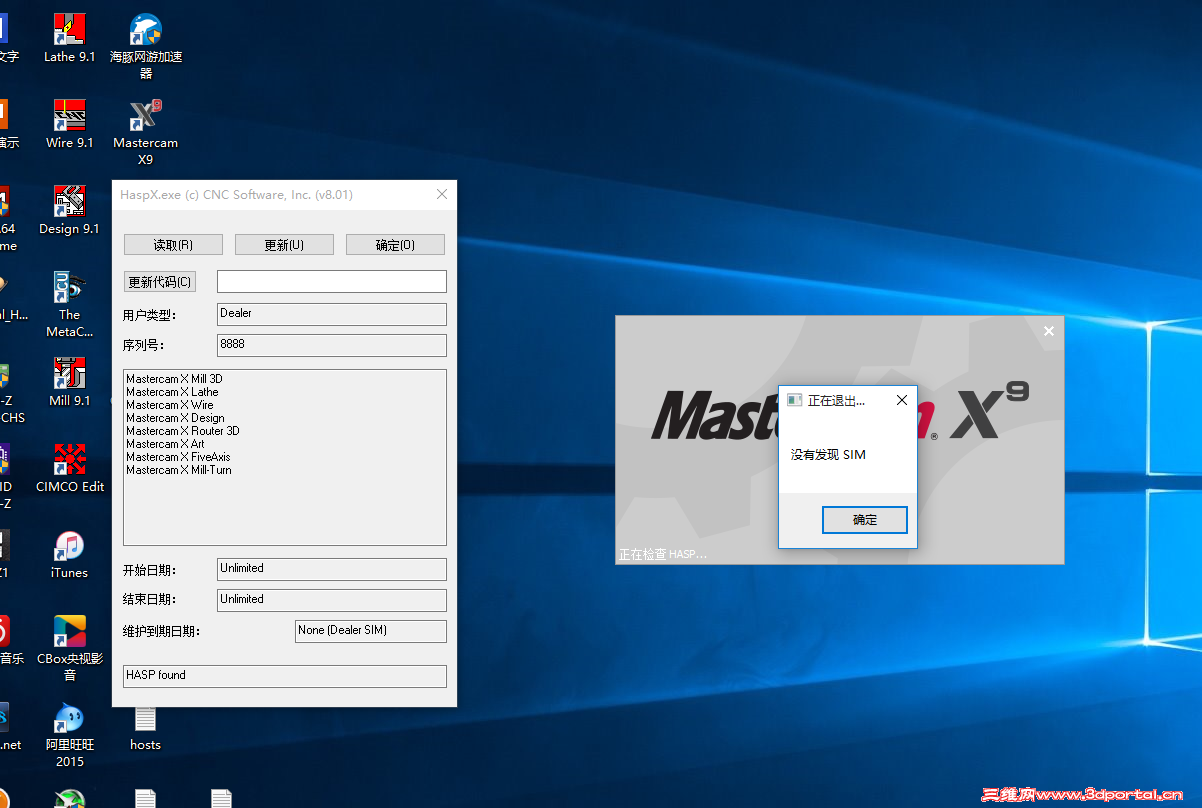This screenshot has height=808, width=1202.
Task: Click the 正在退出 dialog title icon
Action: coord(795,400)
